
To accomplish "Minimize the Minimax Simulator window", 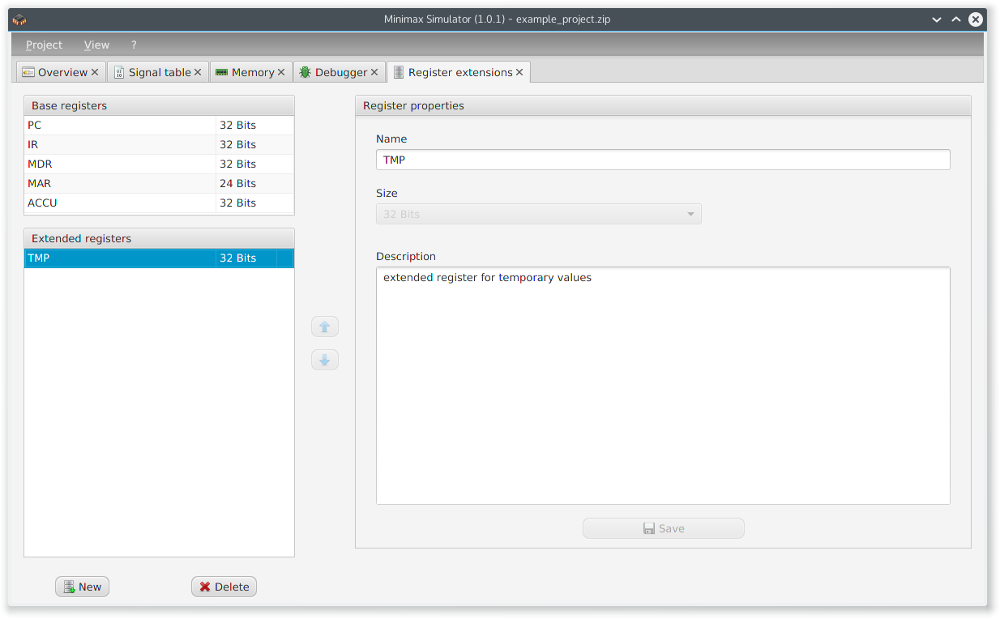I will click(x=936, y=20).
